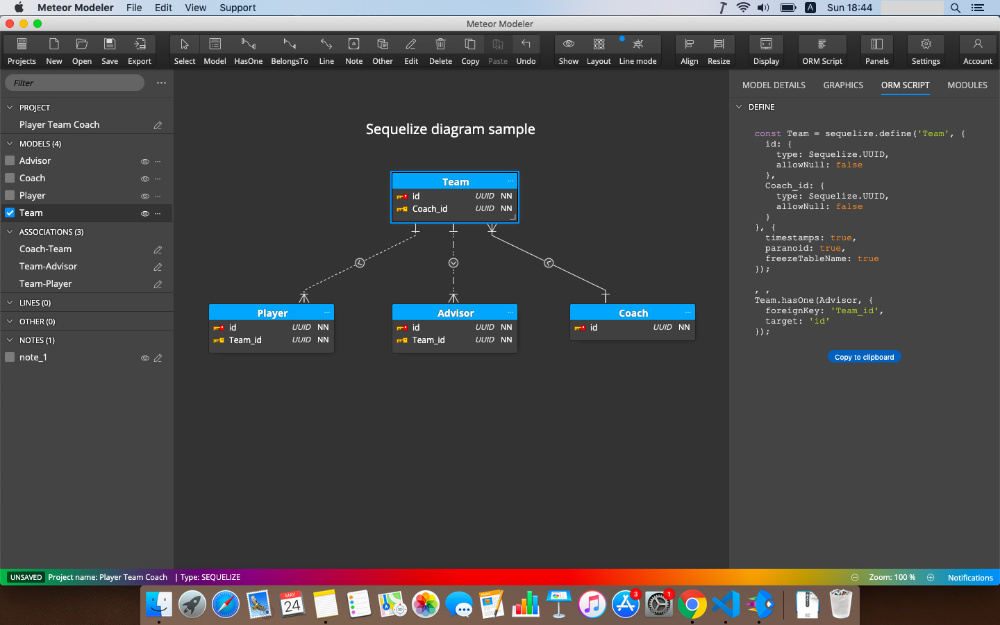Pick the BelongsTo association tool
This screenshot has height=625, width=1000.
pyautogui.click(x=290, y=51)
